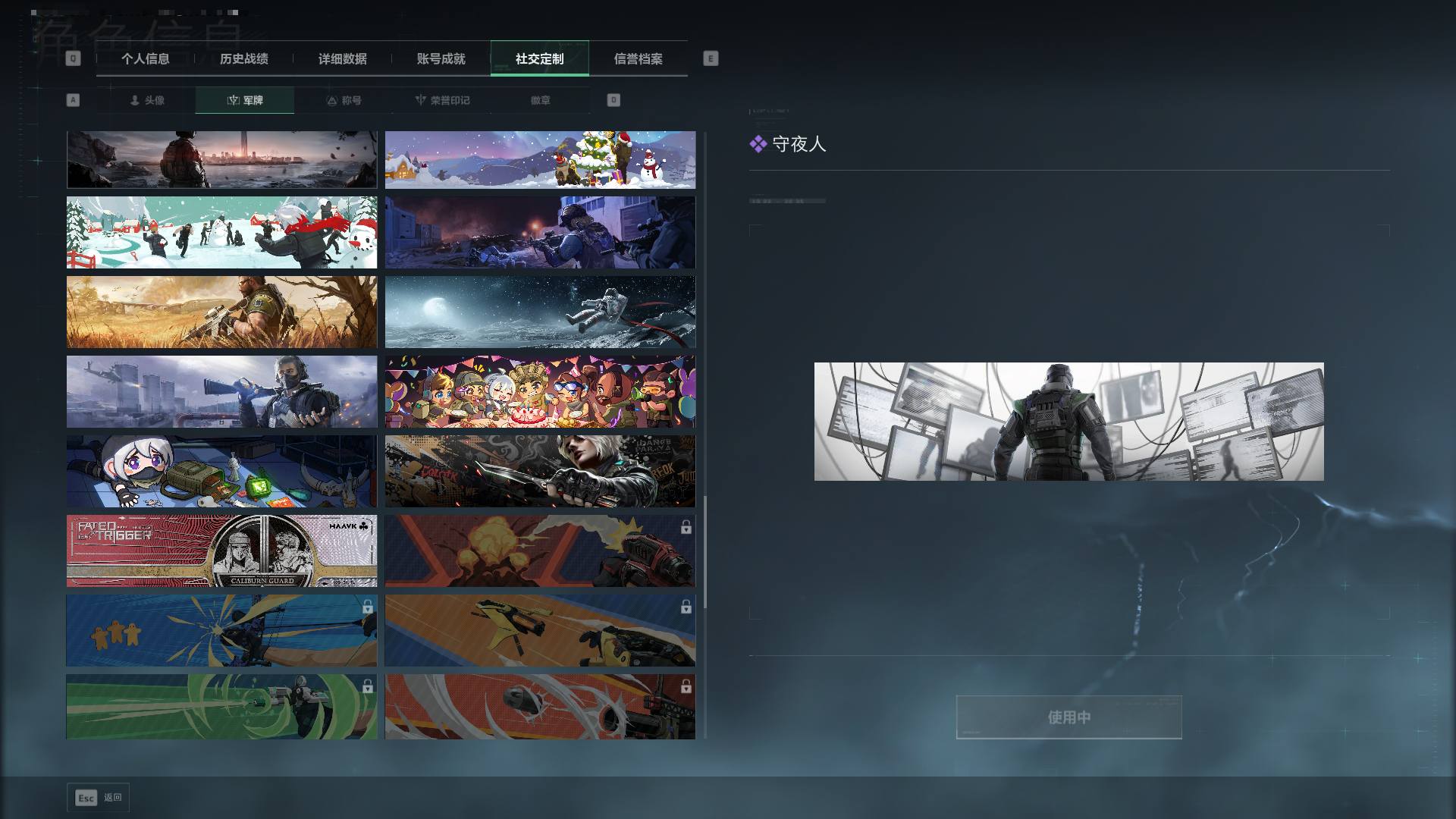The width and height of the screenshot is (1456, 819).
Task: Click lock icon on blue crossbow dog tag
Action: pyautogui.click(x=367, y=607)
